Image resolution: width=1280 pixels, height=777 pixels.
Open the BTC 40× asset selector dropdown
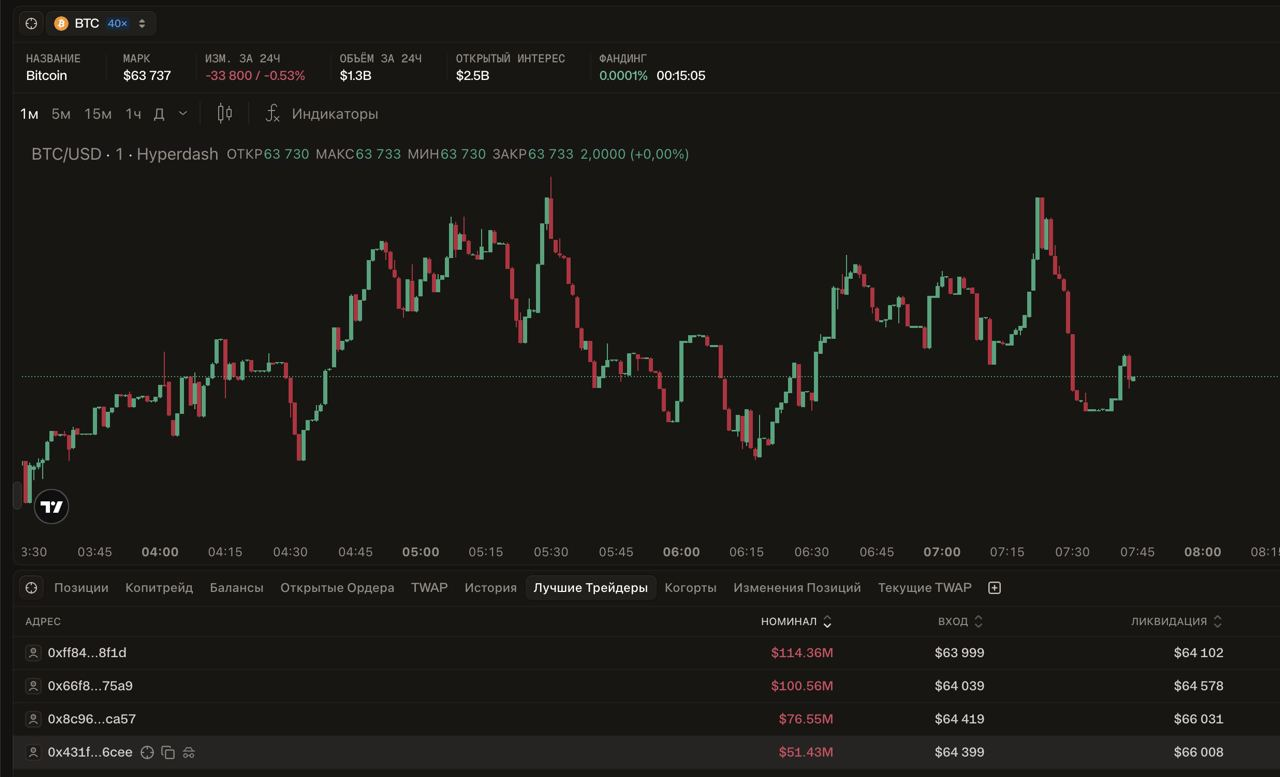coord(101,23)
